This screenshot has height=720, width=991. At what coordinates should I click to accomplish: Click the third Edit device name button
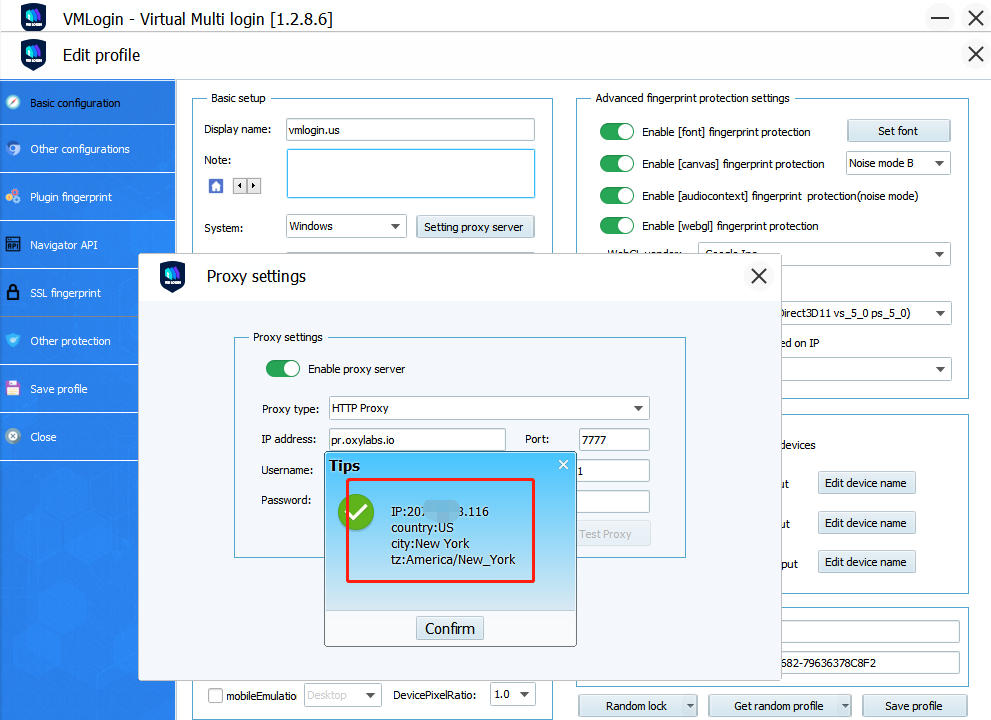click(x=866, y=561)
